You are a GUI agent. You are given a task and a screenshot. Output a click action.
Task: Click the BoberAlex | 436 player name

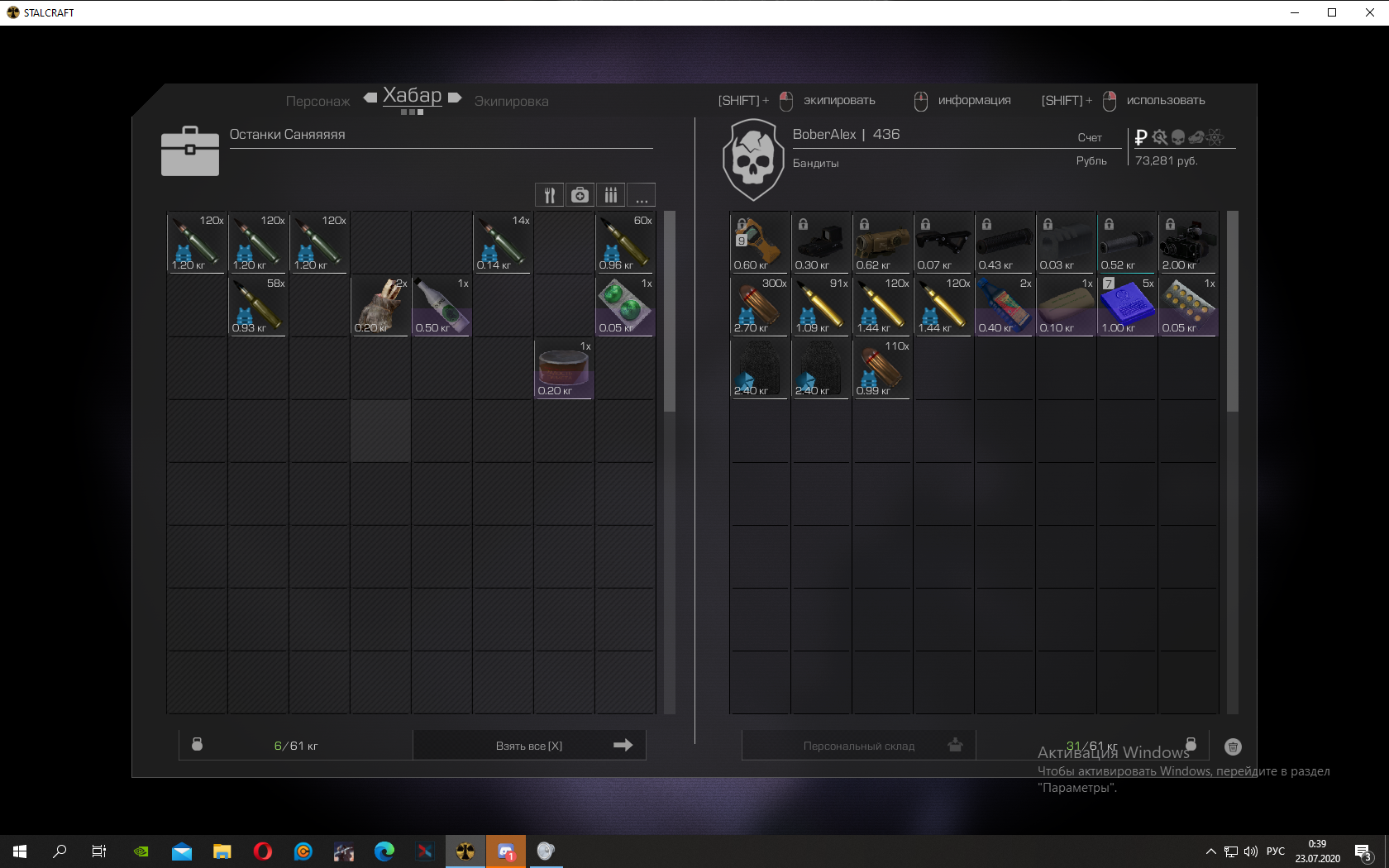tap(846, 134)
